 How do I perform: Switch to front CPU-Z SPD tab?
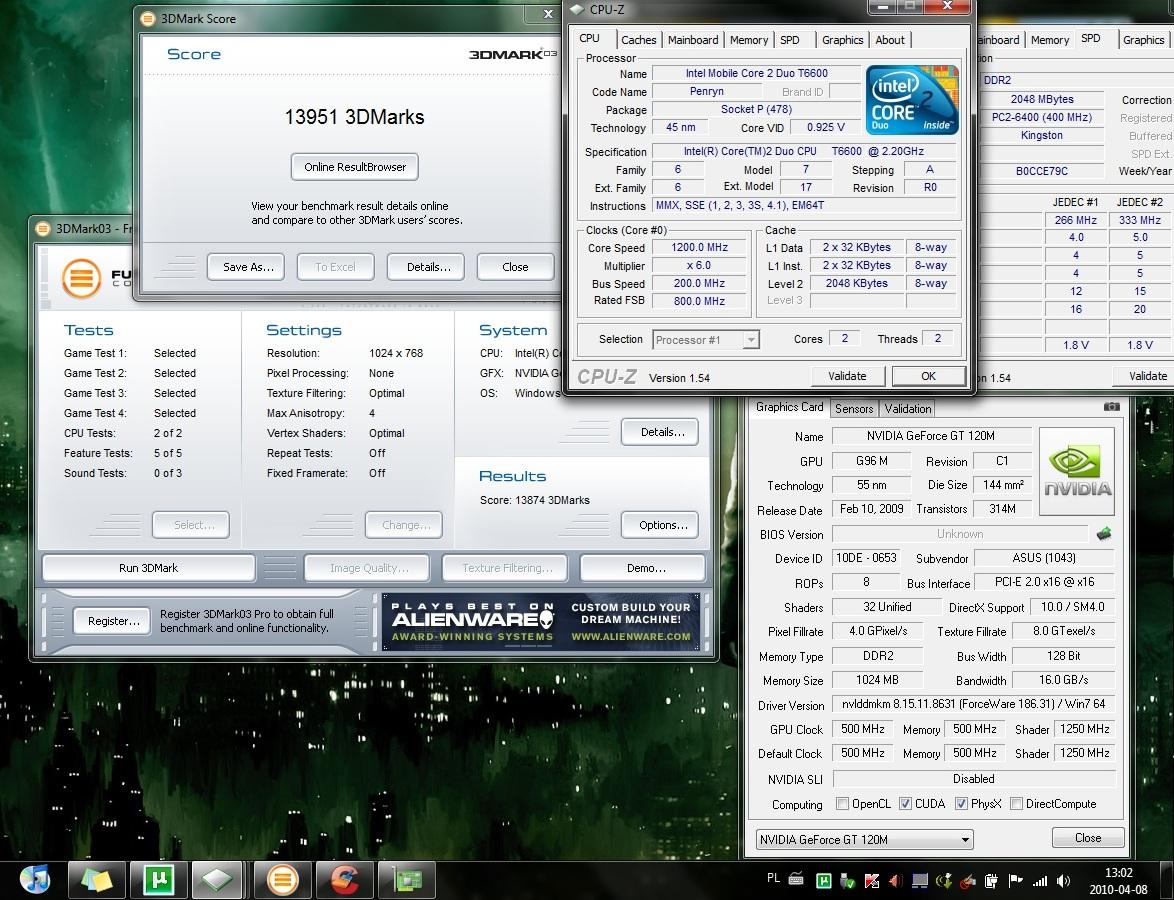[790, 40]
